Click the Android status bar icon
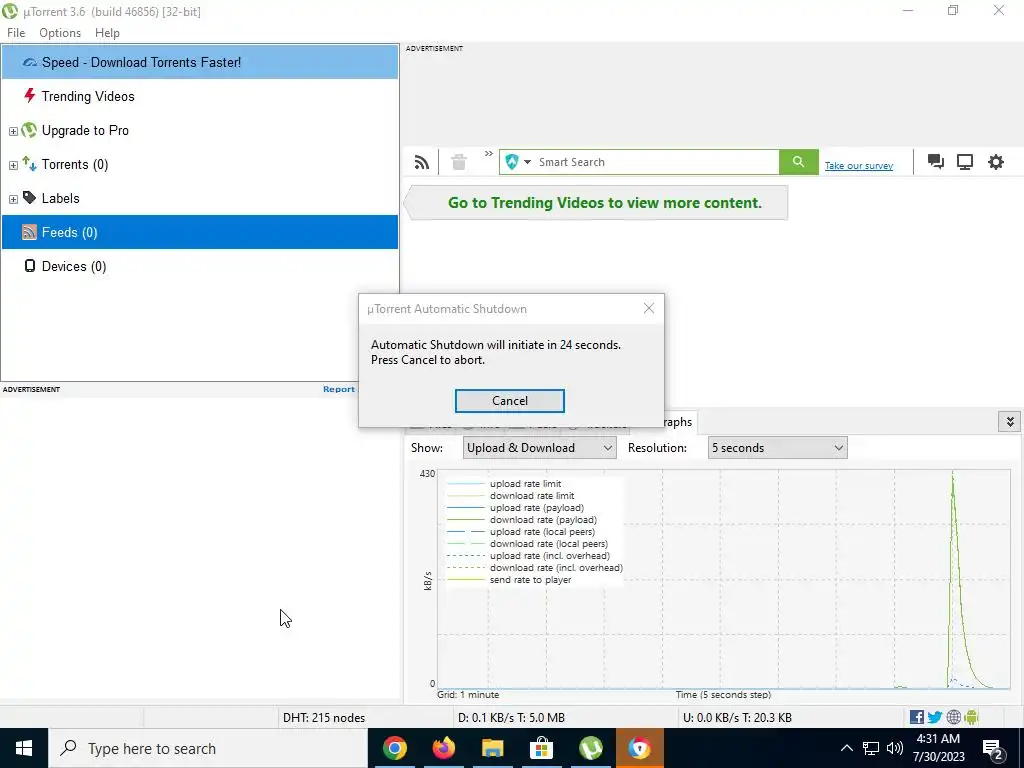This screenshot has height=768, width=1024. coord(971,718)
